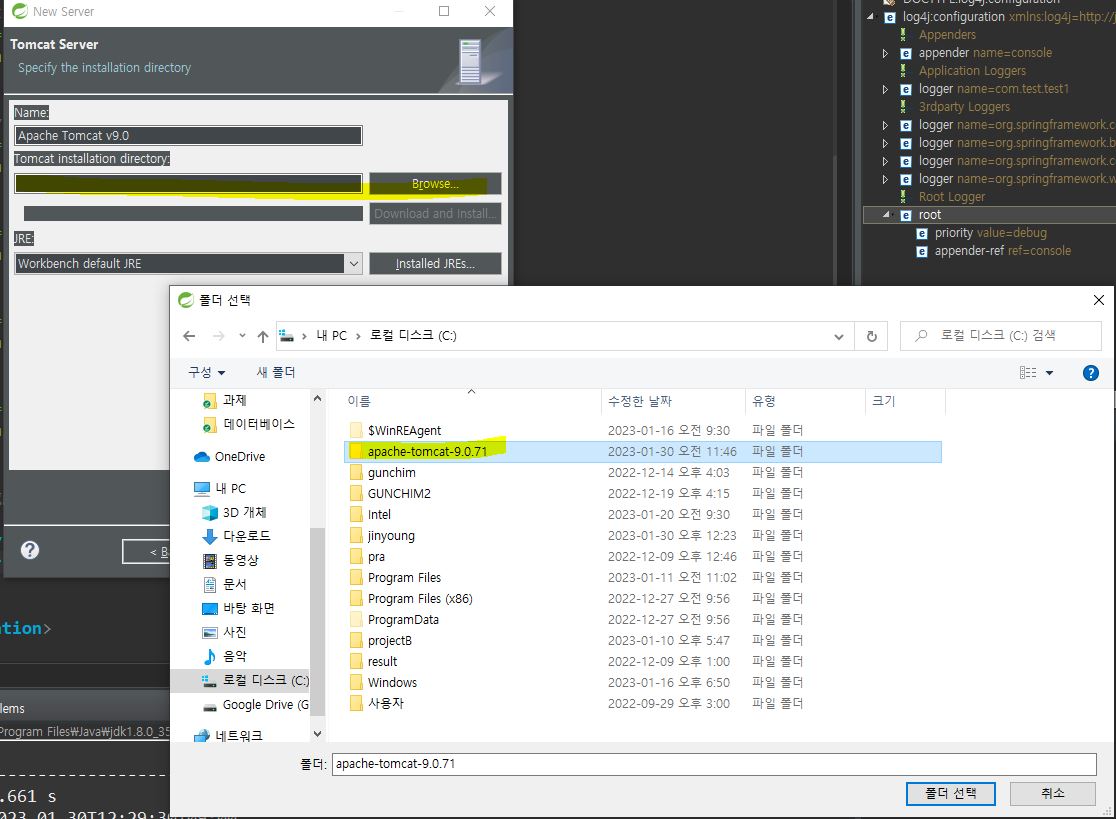Expand appender name=console node in outline
The image size is (1116, 819).
click(x=885, y=53)
